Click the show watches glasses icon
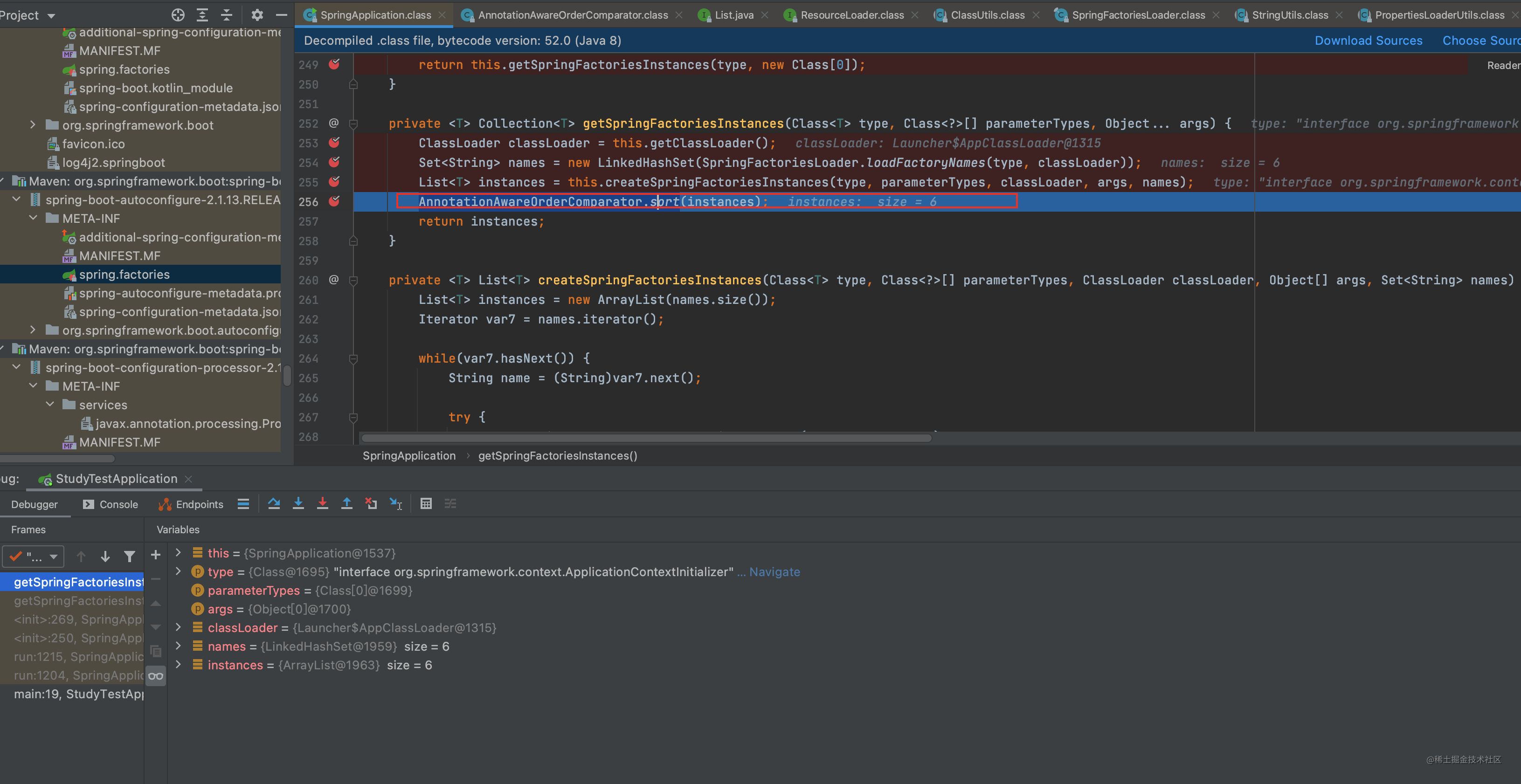The height and width of the screenshot is (784, 1521). 156,675
